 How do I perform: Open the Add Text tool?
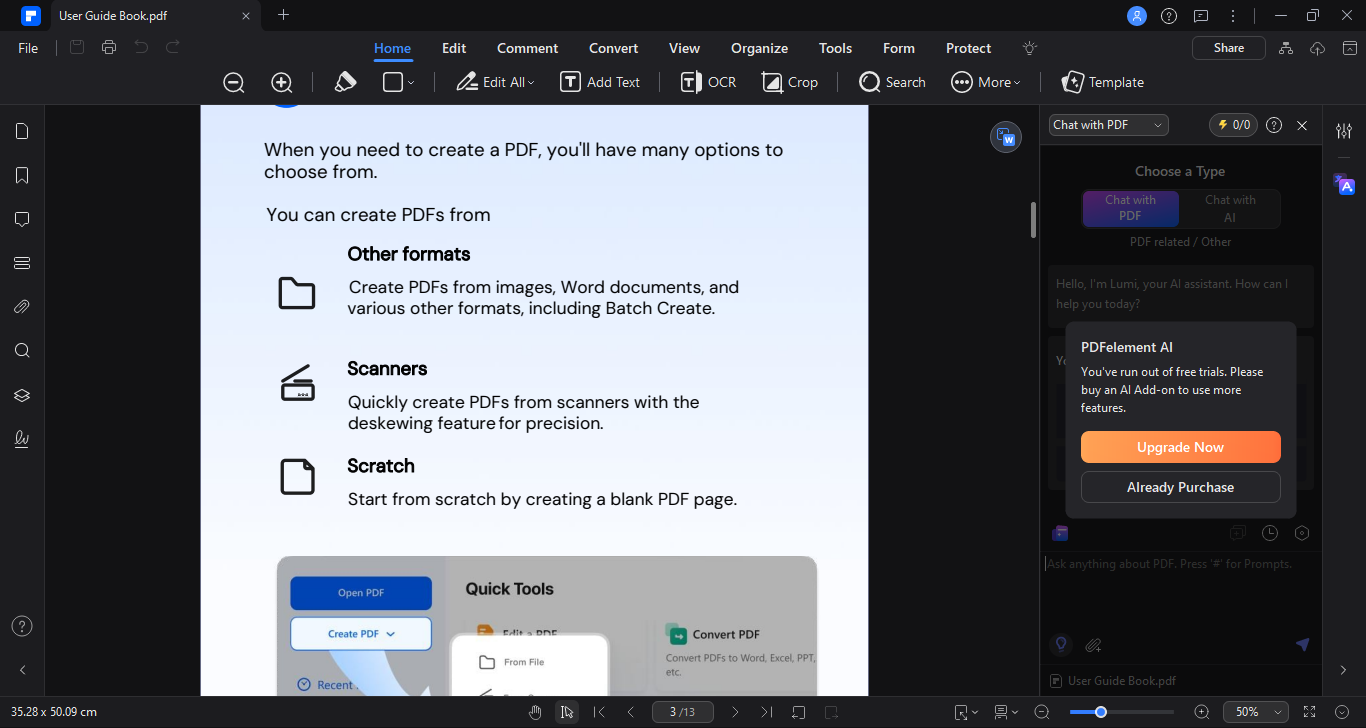tap(600, 82)
